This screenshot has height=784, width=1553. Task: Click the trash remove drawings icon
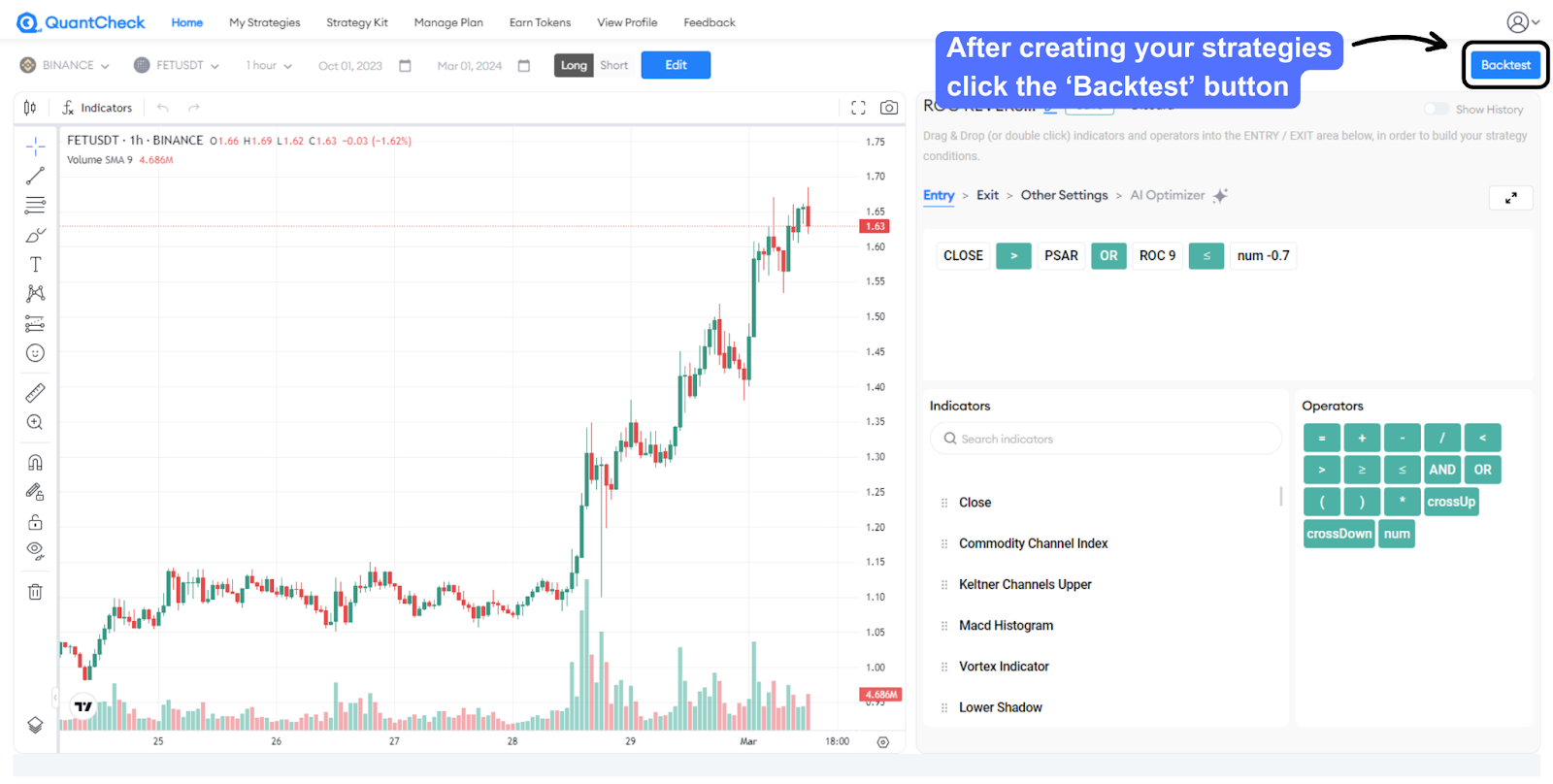[x=35, y=592]
